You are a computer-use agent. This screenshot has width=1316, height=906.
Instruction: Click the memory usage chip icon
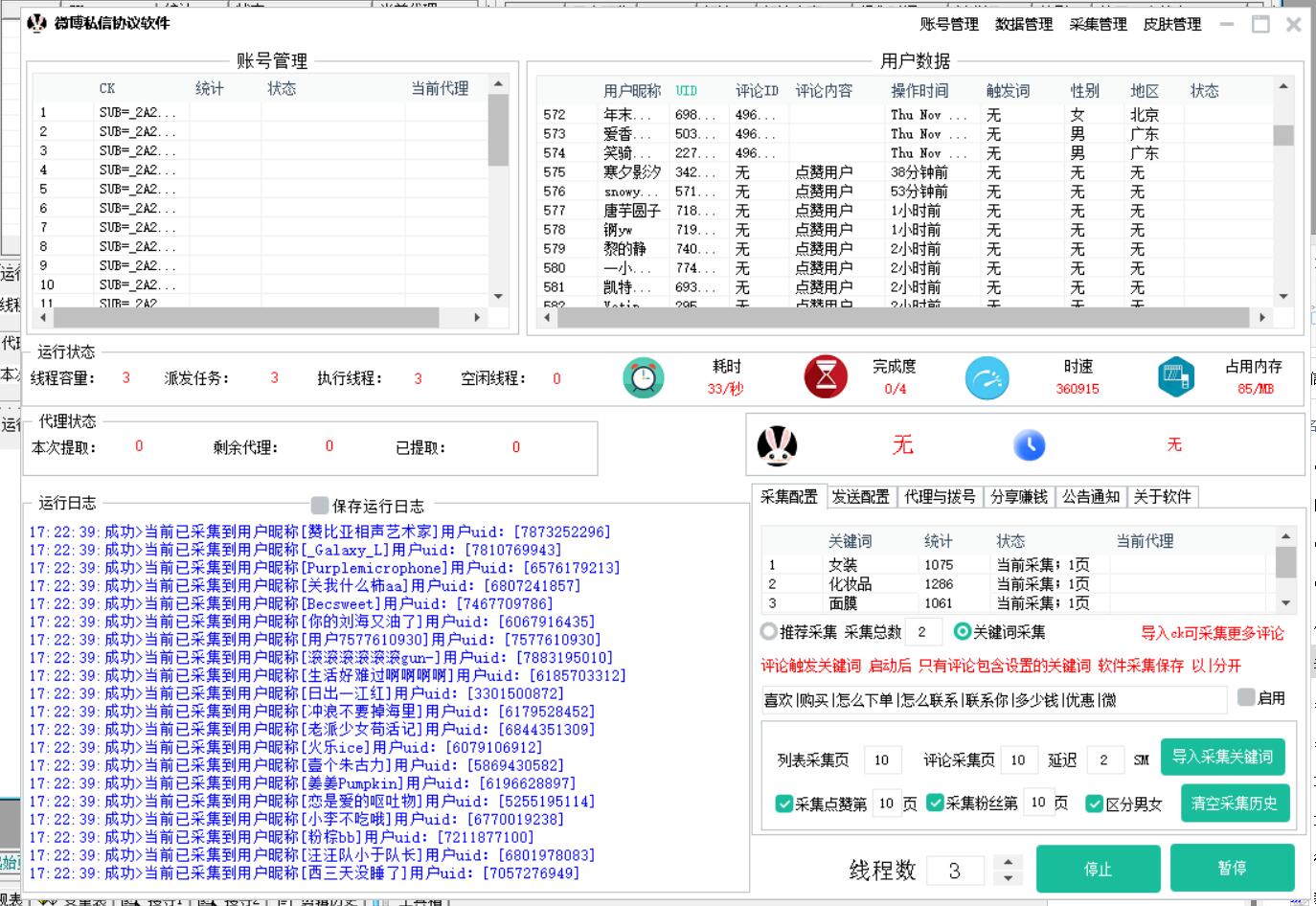pyautogui.click(x=1175, y=377)
